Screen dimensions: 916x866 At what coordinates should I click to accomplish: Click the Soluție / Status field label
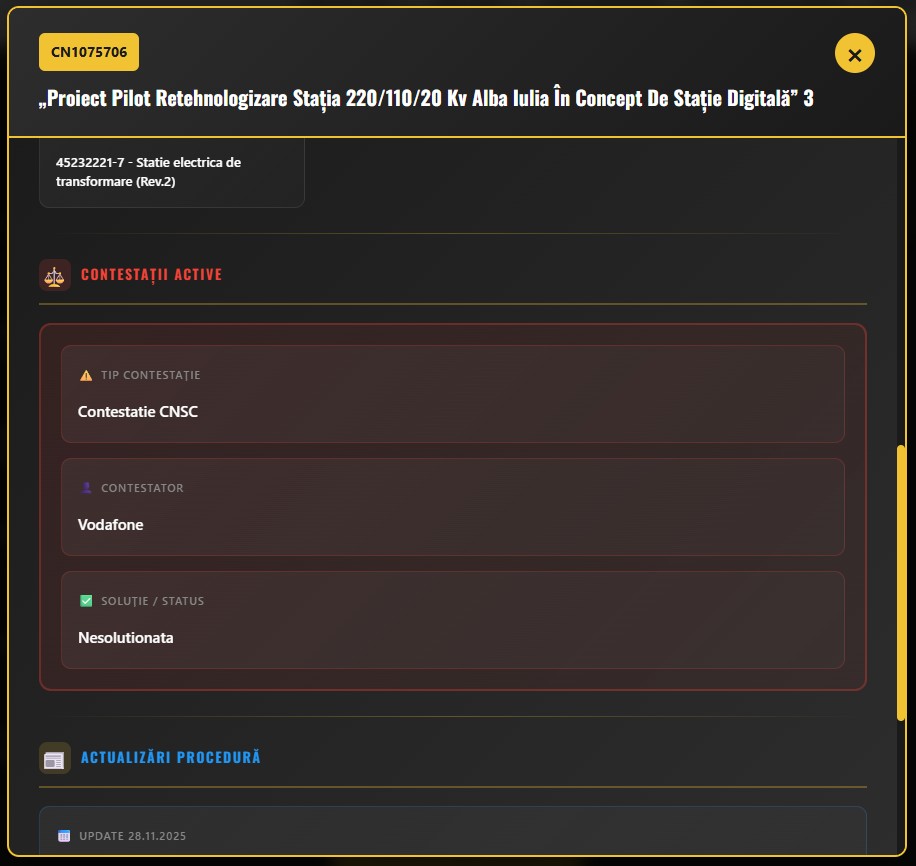(152, 601)
